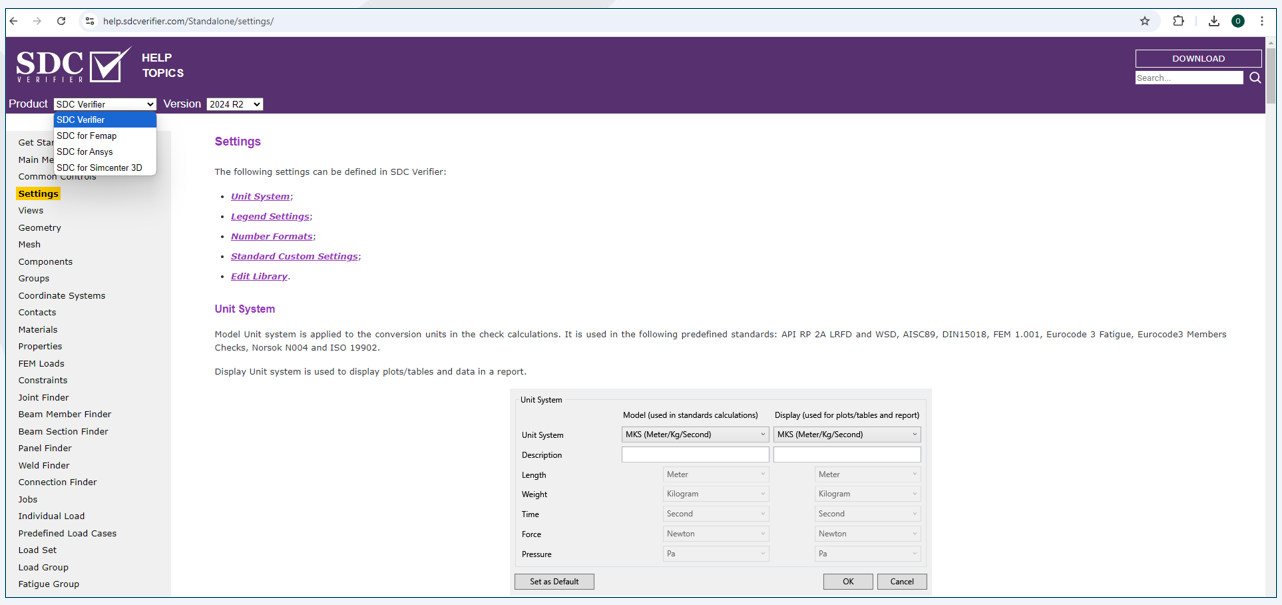This screenshot has height=605, width=1282.
Task: Open the Geometry help topic
Action: coord(40,228)
